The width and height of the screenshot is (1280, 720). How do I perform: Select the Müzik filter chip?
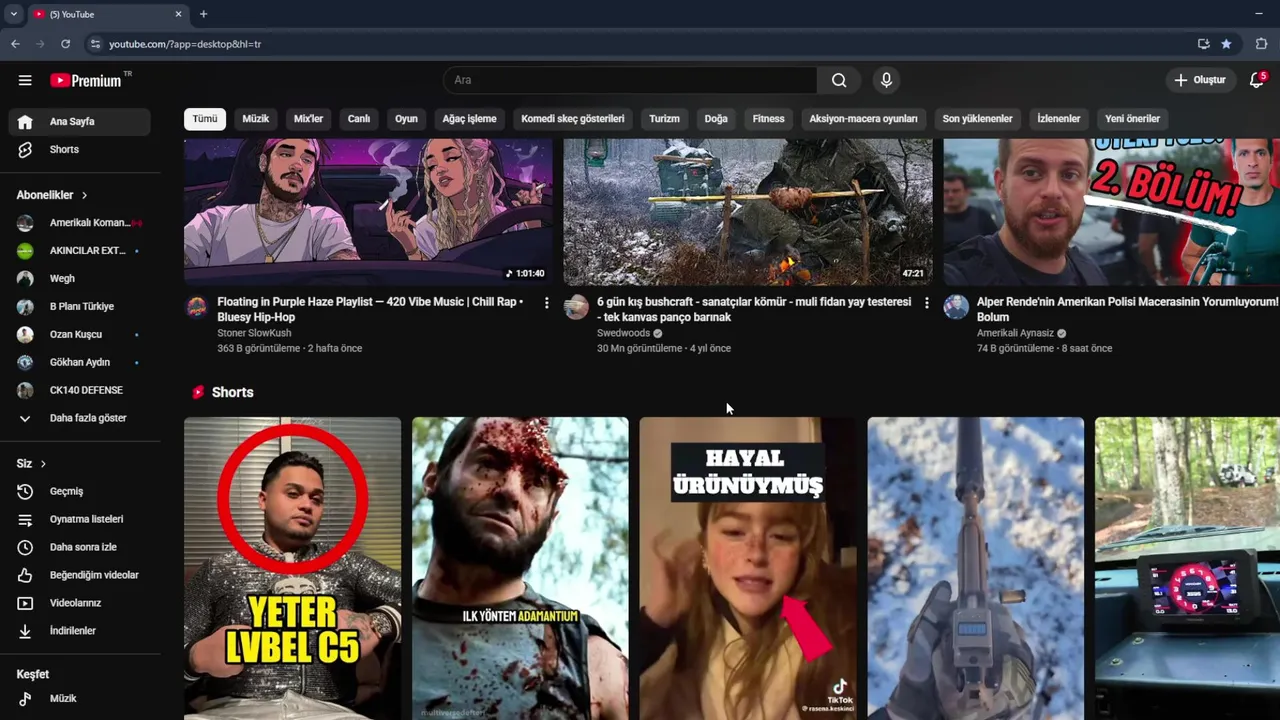pyautogui.click(x=256, y=119)
